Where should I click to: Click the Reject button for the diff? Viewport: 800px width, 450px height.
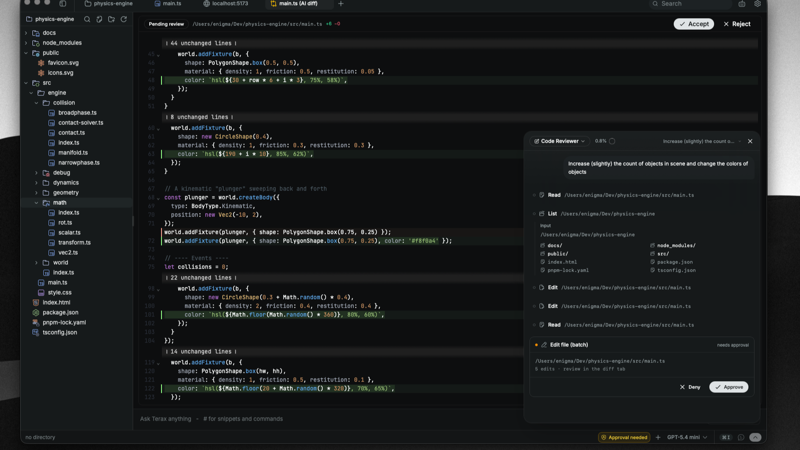click(737, 24)
